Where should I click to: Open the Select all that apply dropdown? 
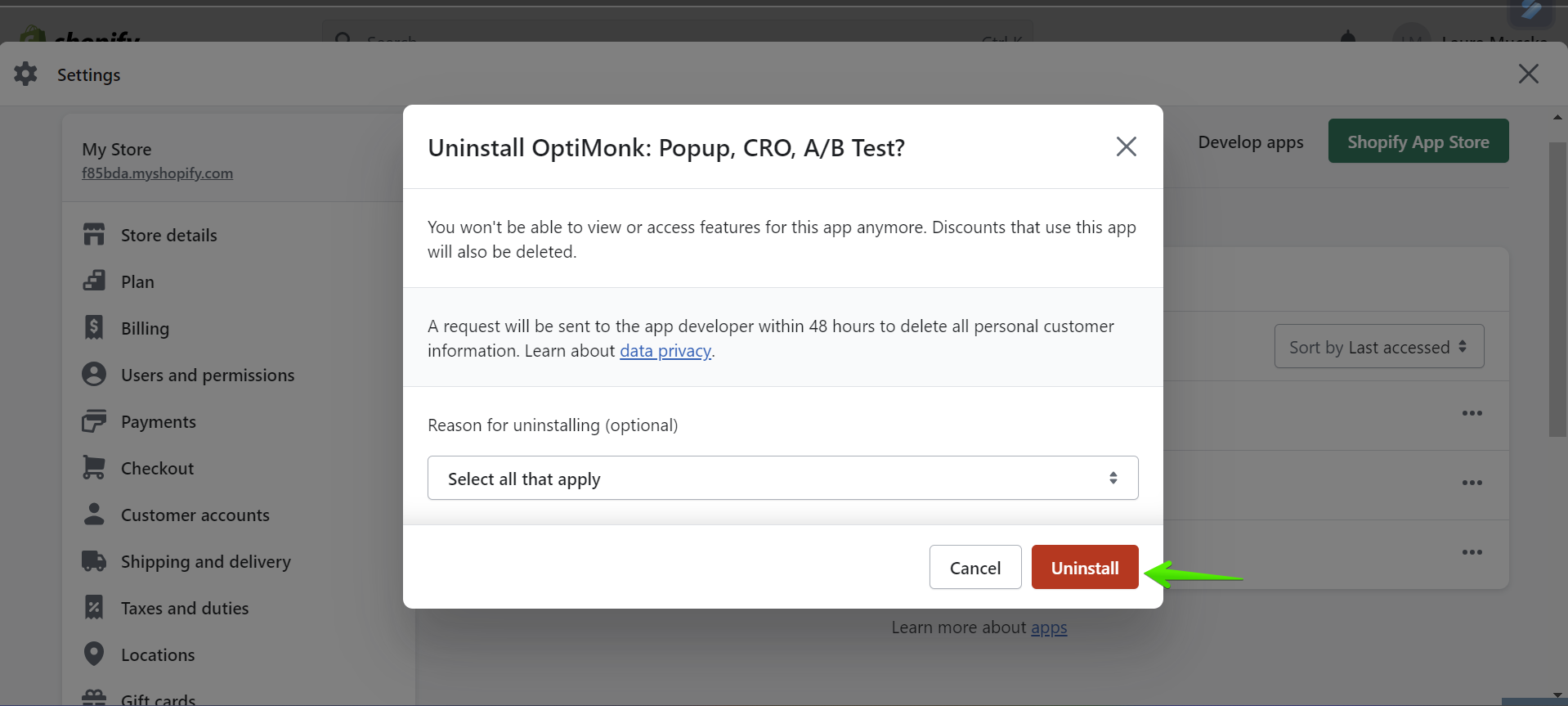click(x=783, y=478)
